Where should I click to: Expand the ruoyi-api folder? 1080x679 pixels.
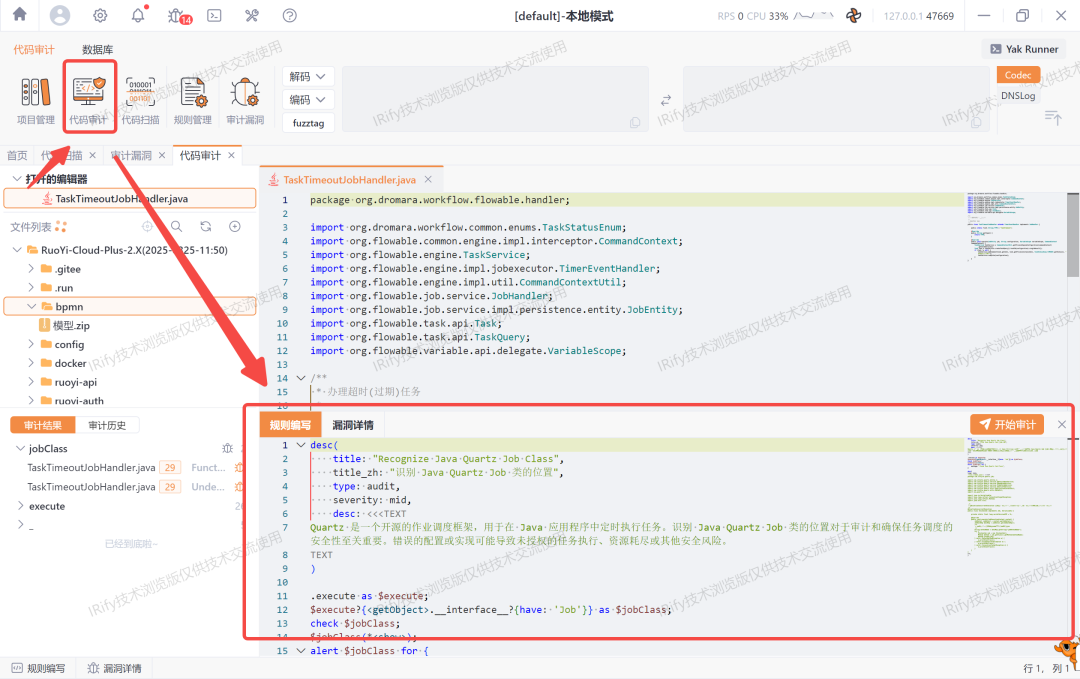(31, 382)
